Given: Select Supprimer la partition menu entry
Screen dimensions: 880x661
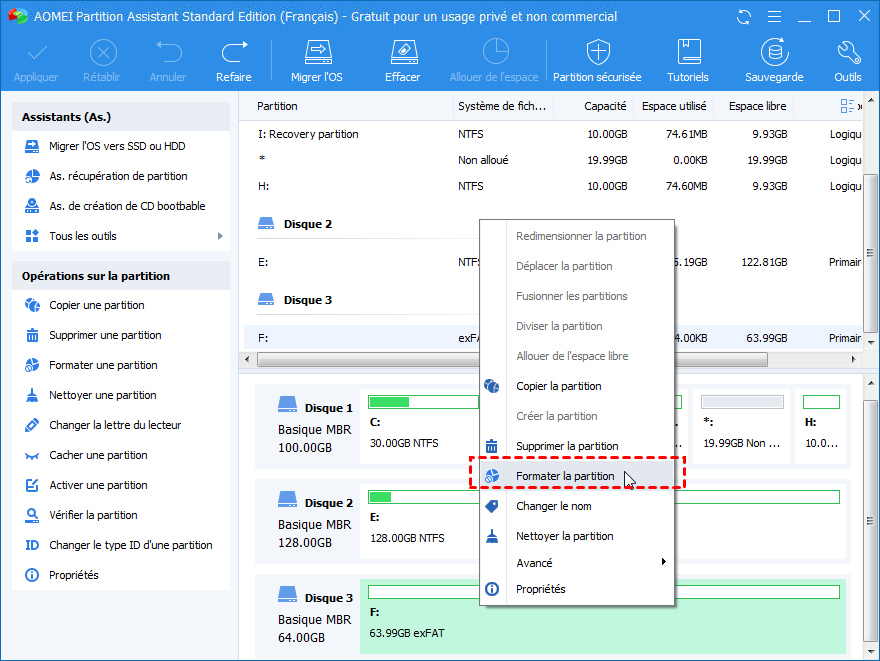Looking at the screenshot, I should pyautogui.click(x=566, y=446).
